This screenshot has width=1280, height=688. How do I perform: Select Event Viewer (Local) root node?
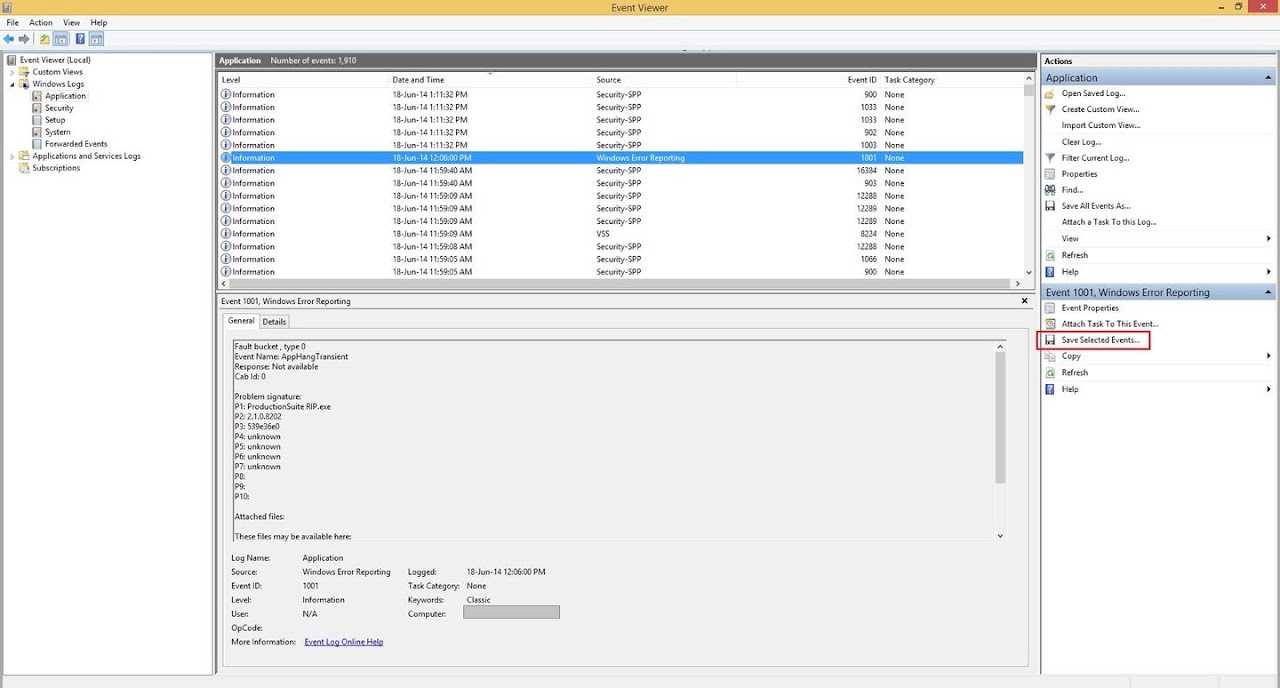click(55, 60)
